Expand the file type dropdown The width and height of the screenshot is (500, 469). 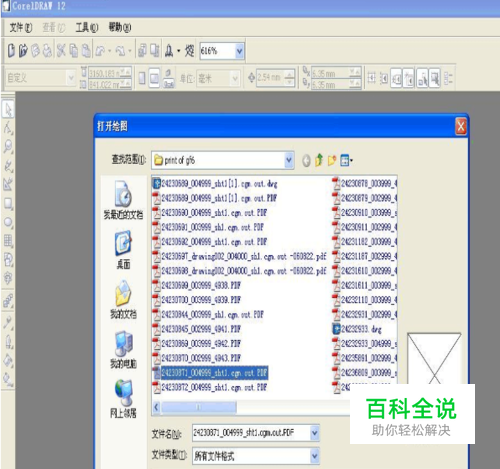click(314, 456)
